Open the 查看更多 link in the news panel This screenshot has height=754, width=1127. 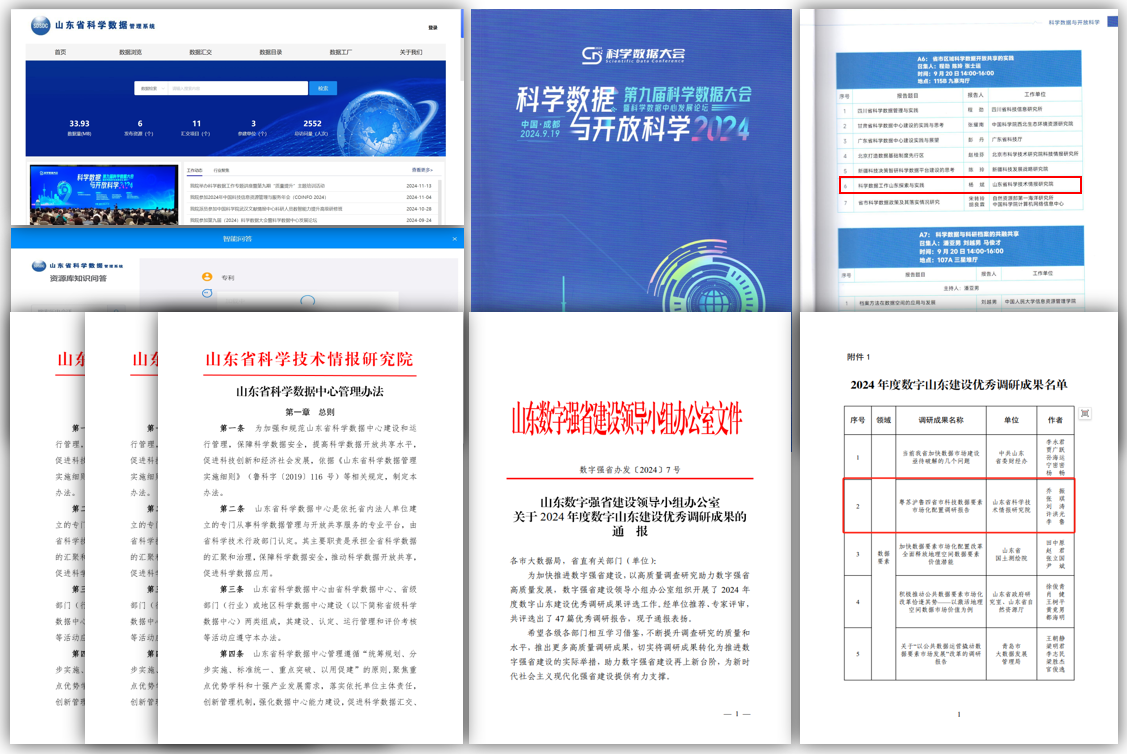point(422,170)
